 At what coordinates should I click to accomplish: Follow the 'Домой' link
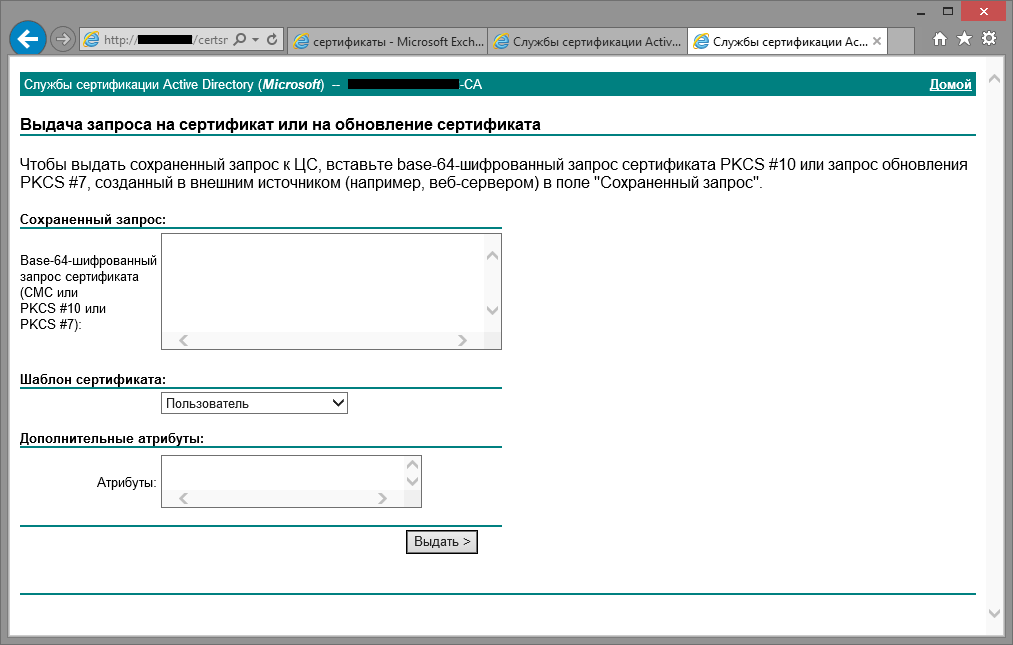(x=950, y=85)
